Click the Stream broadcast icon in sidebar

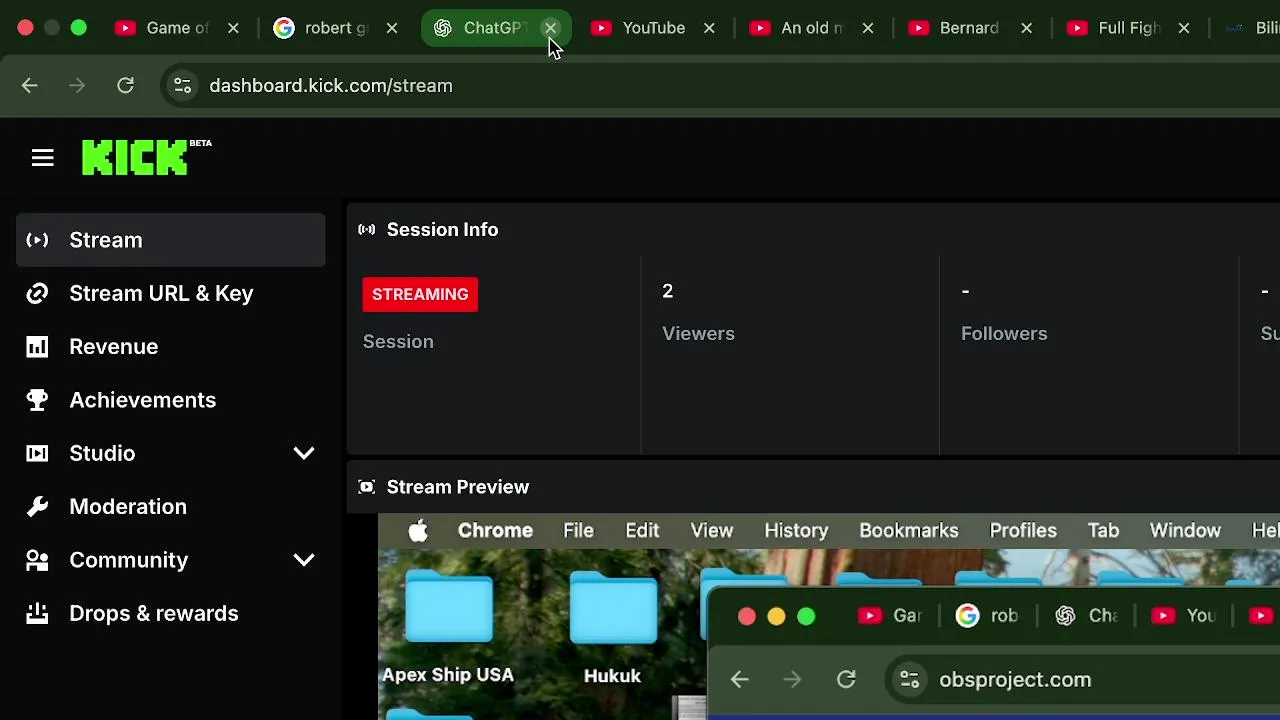pos(37,240)
